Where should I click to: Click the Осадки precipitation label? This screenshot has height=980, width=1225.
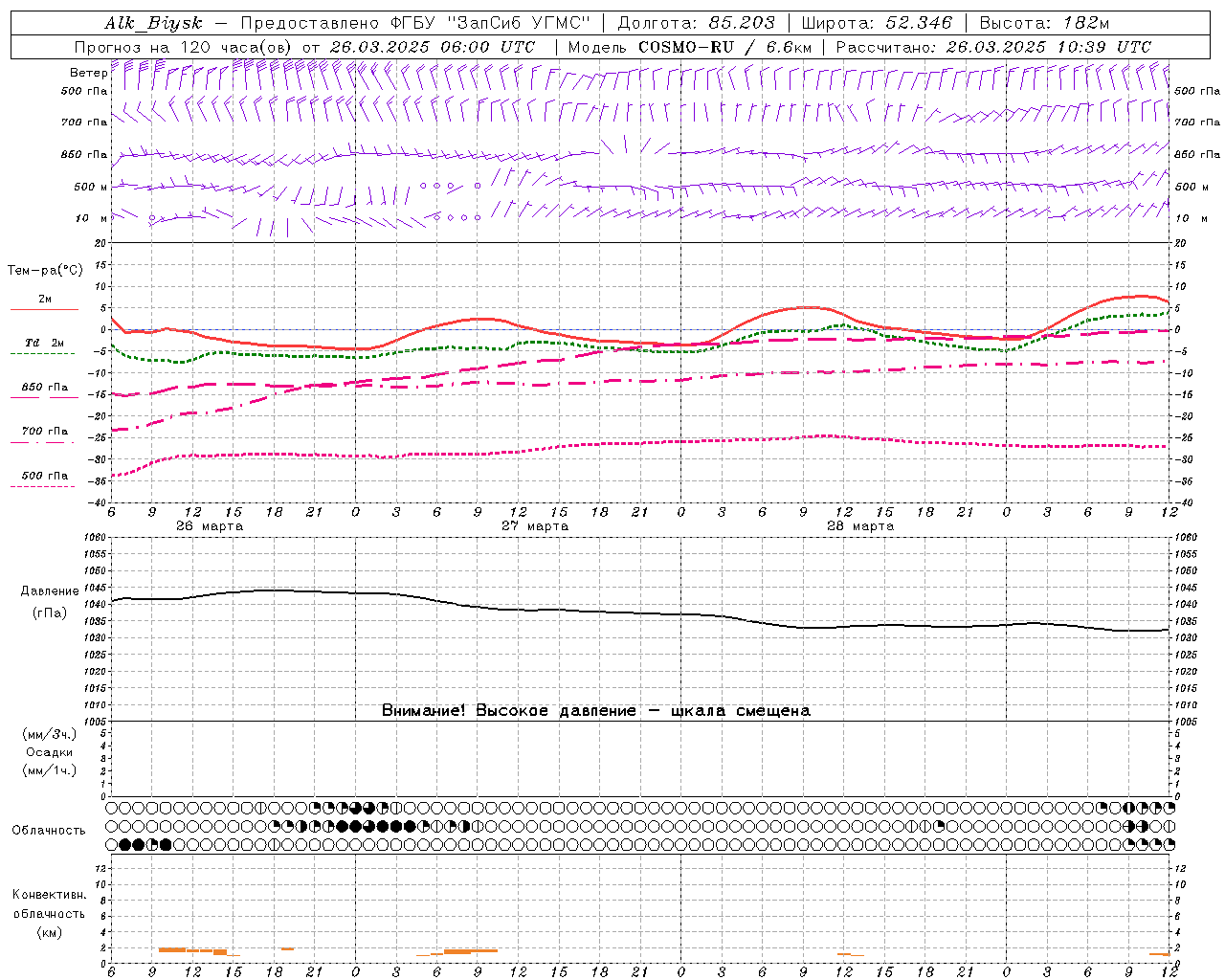point(50,752)
